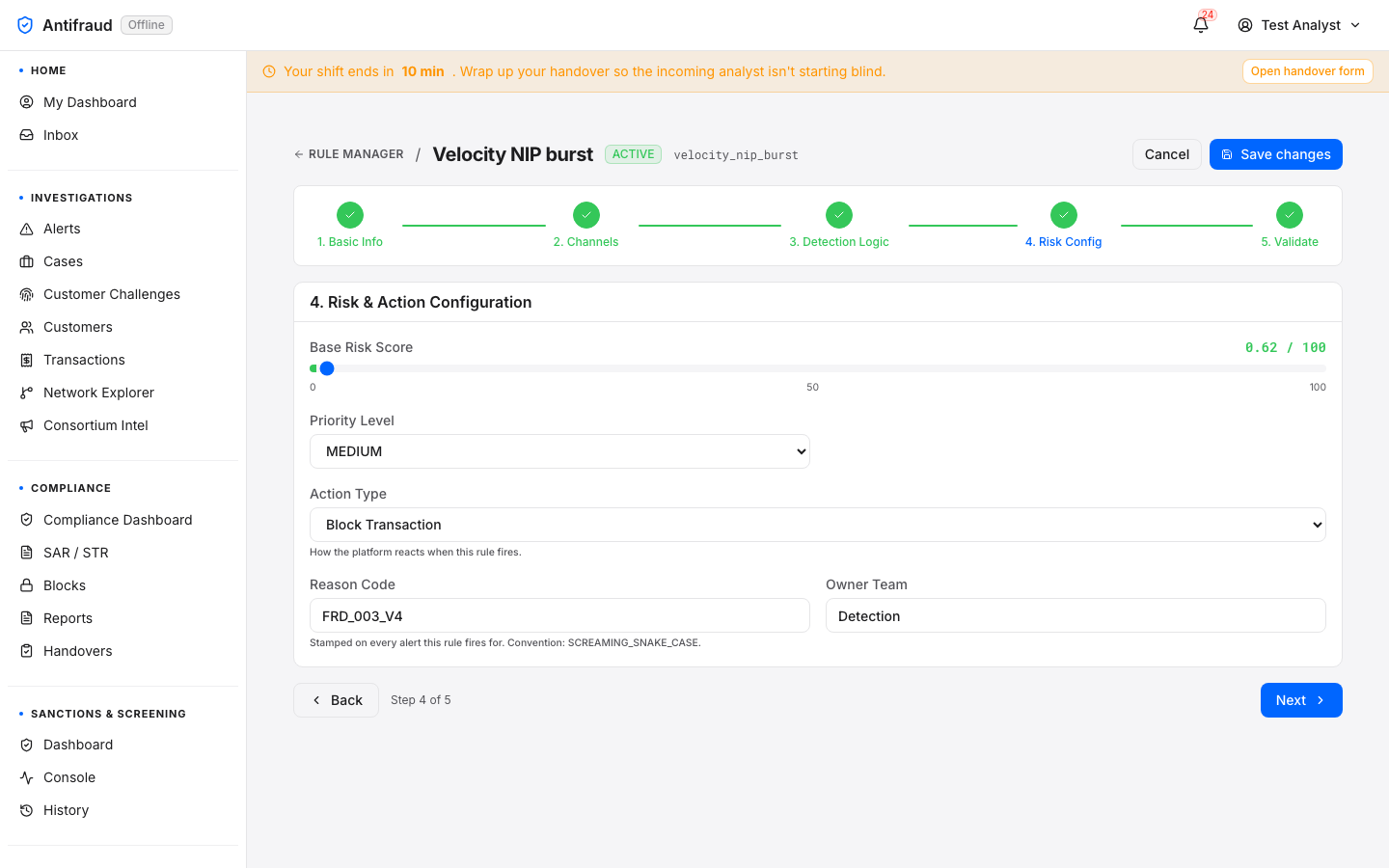Click the History clock icon

(x=27, y=810)
